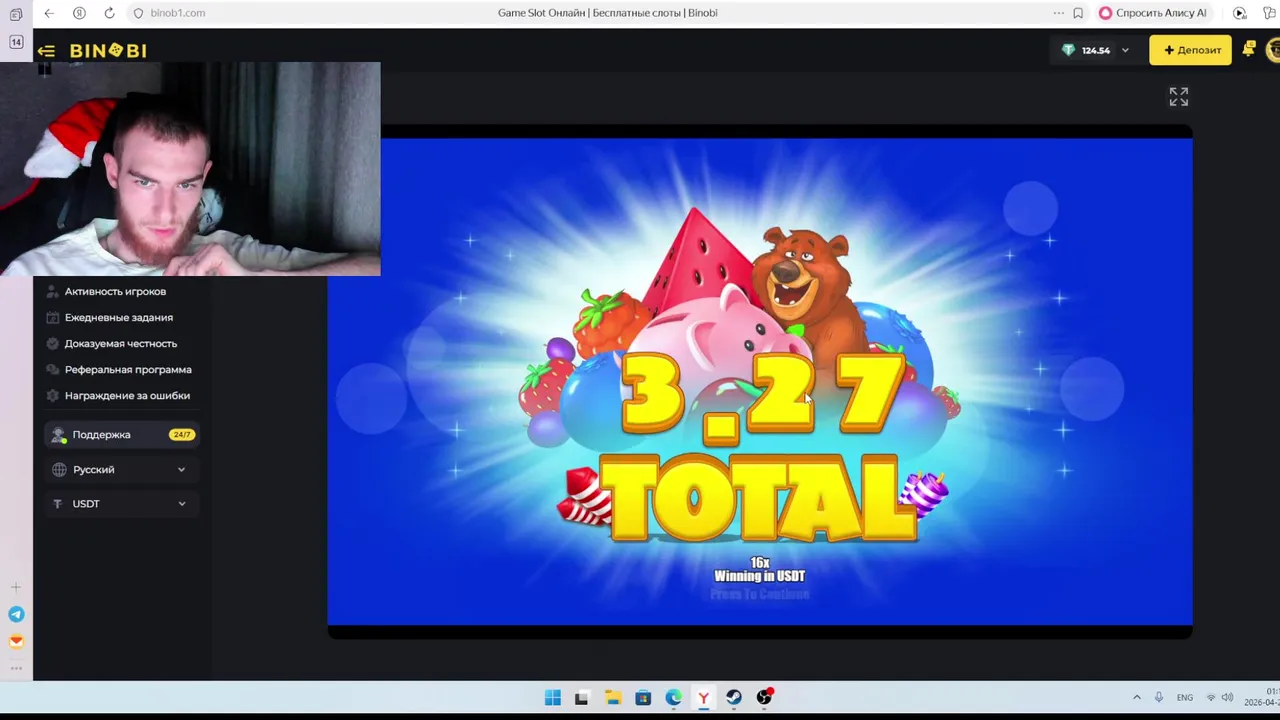Collapse the sidebar with the Binobi menu icon
The width and height of the screenshot is (1280, 720).
[46, 51]
